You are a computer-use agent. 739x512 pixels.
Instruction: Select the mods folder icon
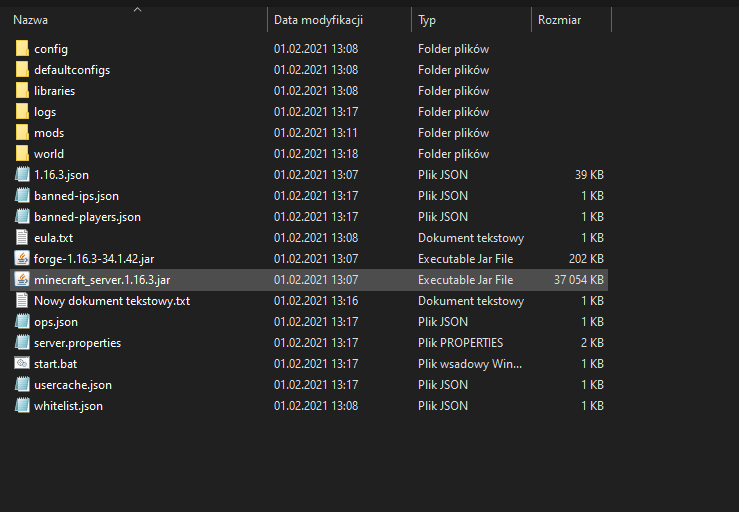[x=22, y=133]
